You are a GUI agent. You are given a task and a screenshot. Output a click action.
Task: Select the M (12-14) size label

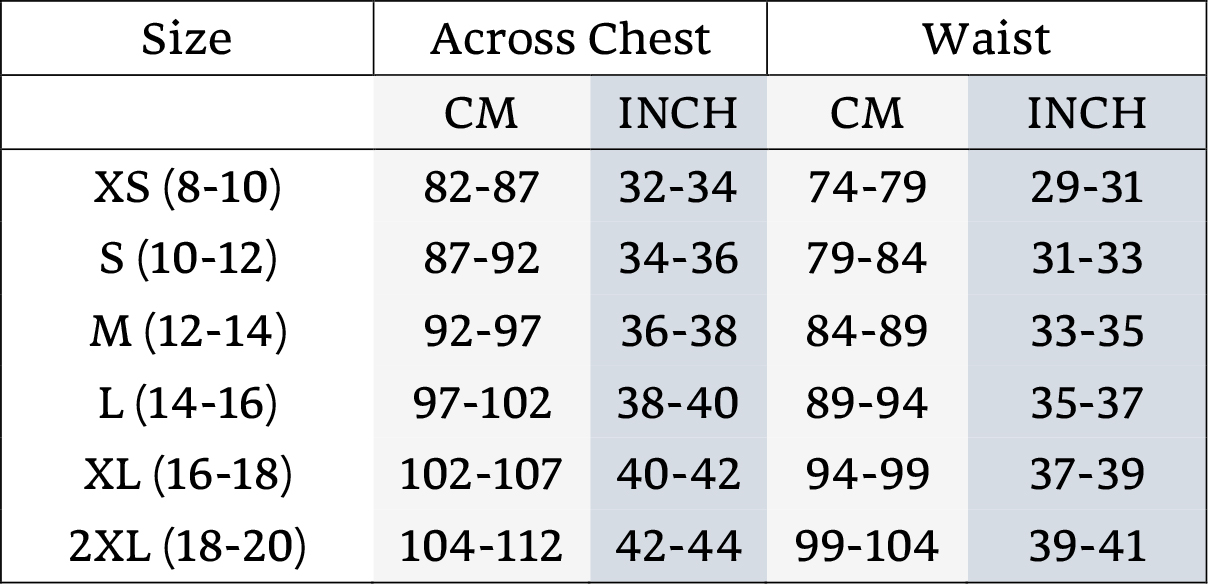click(187, 331)
